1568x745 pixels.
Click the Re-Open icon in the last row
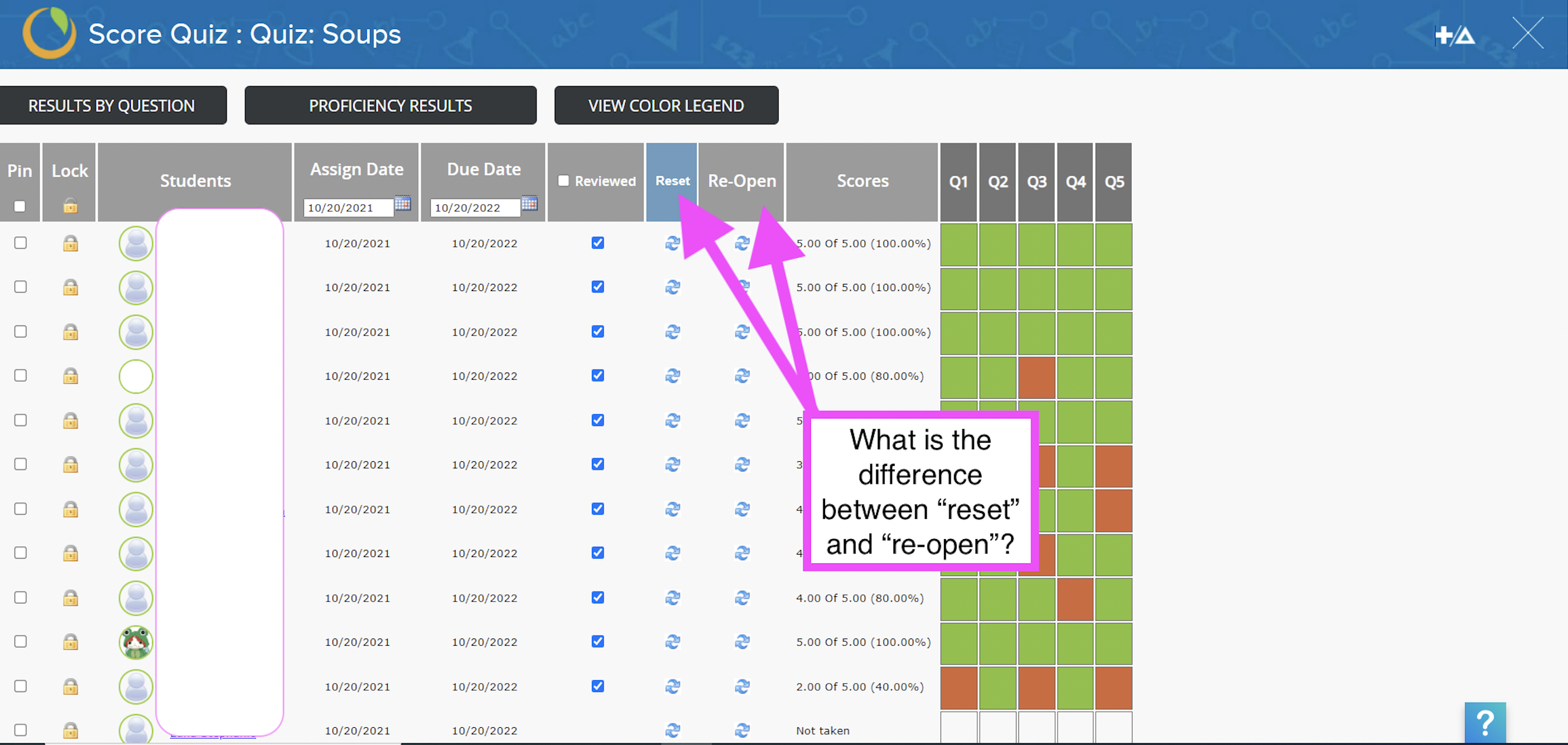click(x=741, y=730)
